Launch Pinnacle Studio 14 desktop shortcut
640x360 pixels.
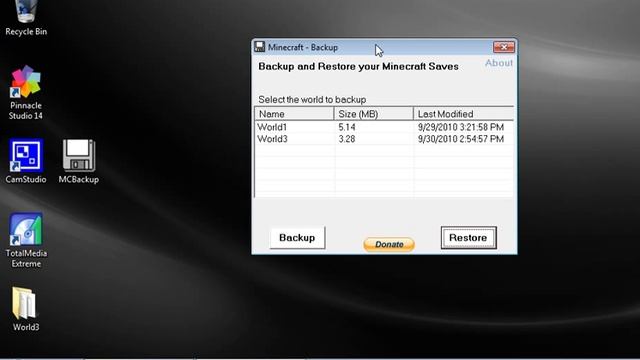26,93
